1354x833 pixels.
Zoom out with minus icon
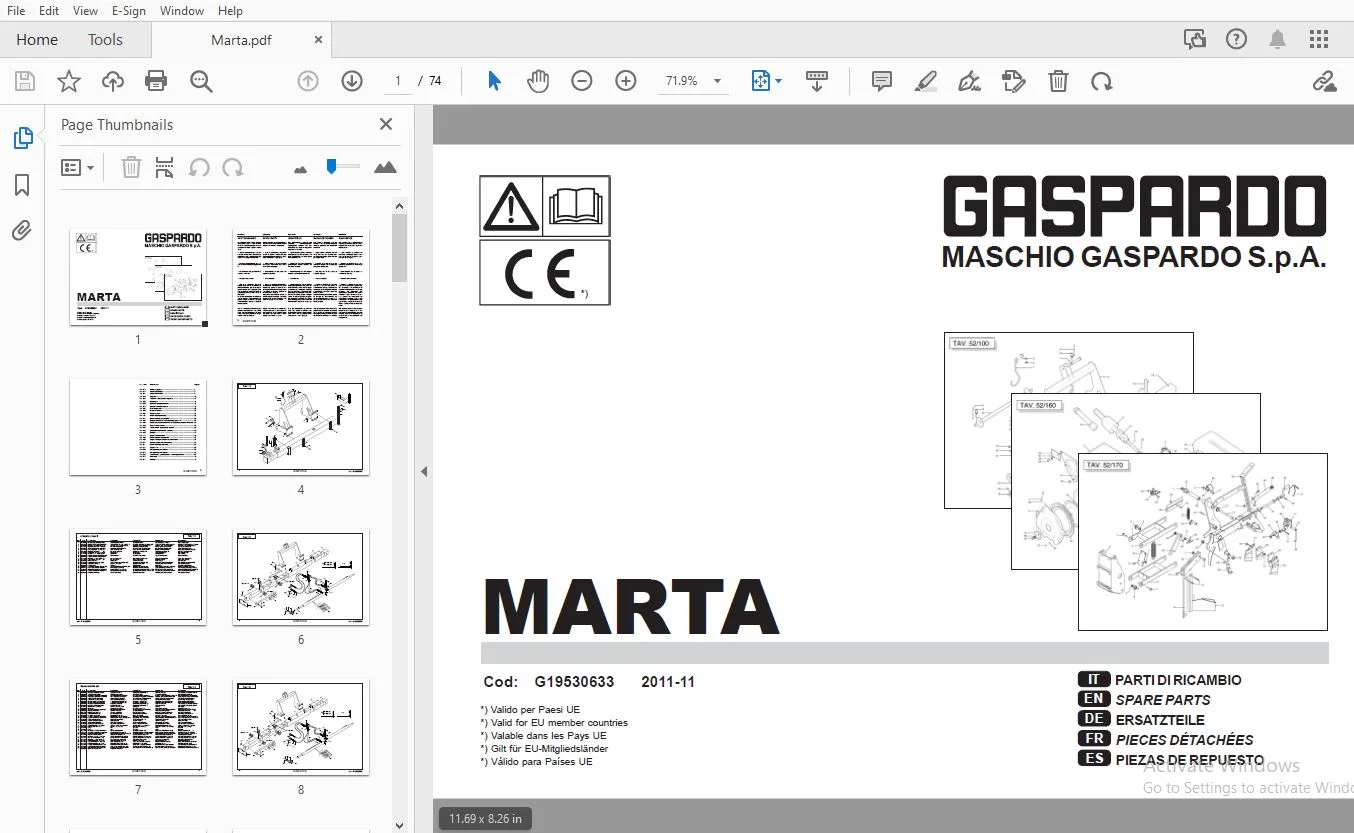(582, 81)
